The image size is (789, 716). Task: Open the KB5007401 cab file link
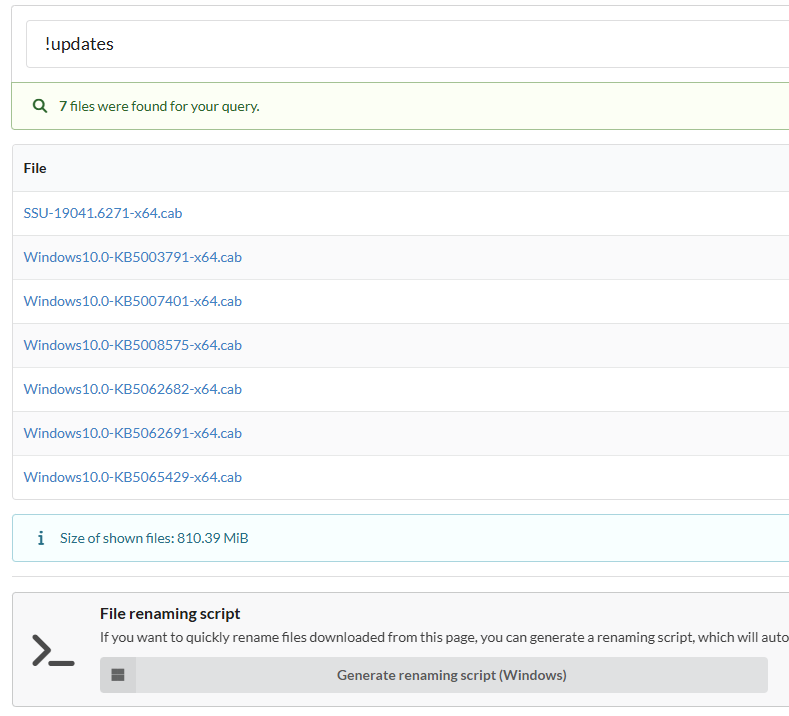click(133, 301)
